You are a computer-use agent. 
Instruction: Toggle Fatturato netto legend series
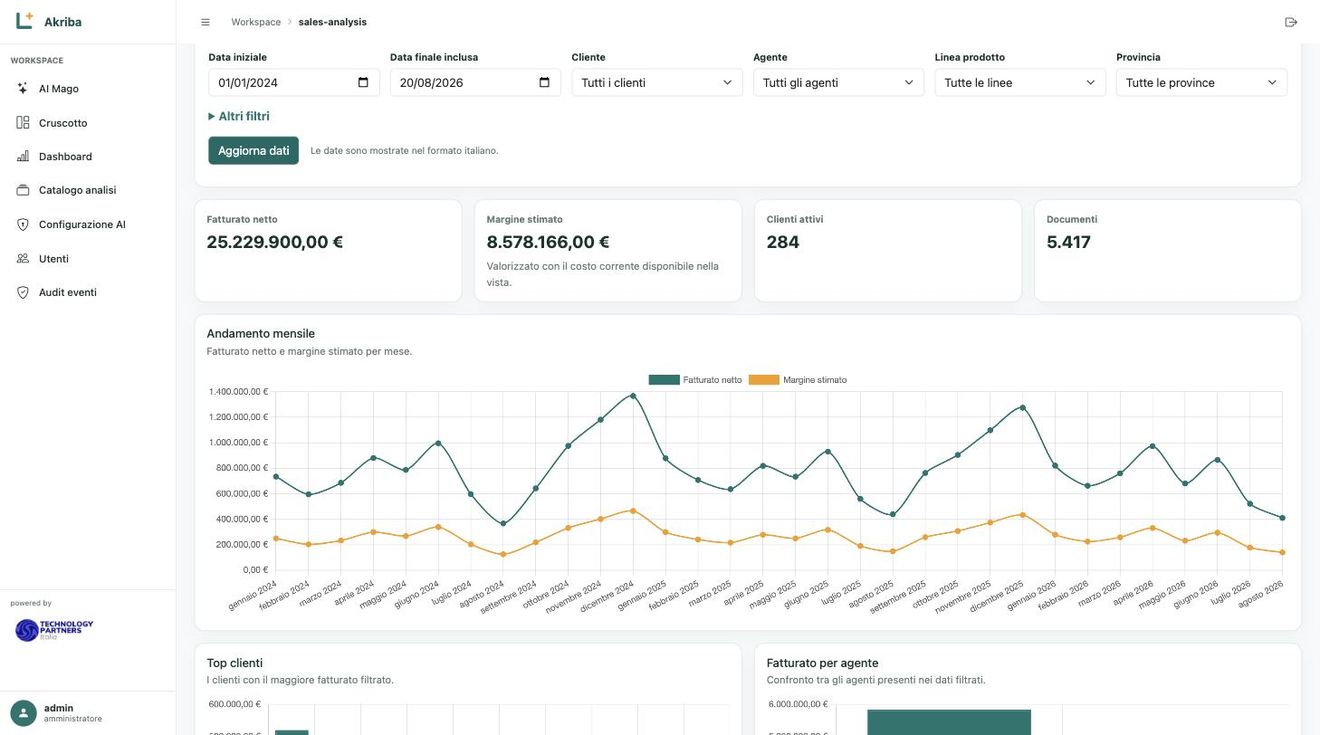pos(695,380)
